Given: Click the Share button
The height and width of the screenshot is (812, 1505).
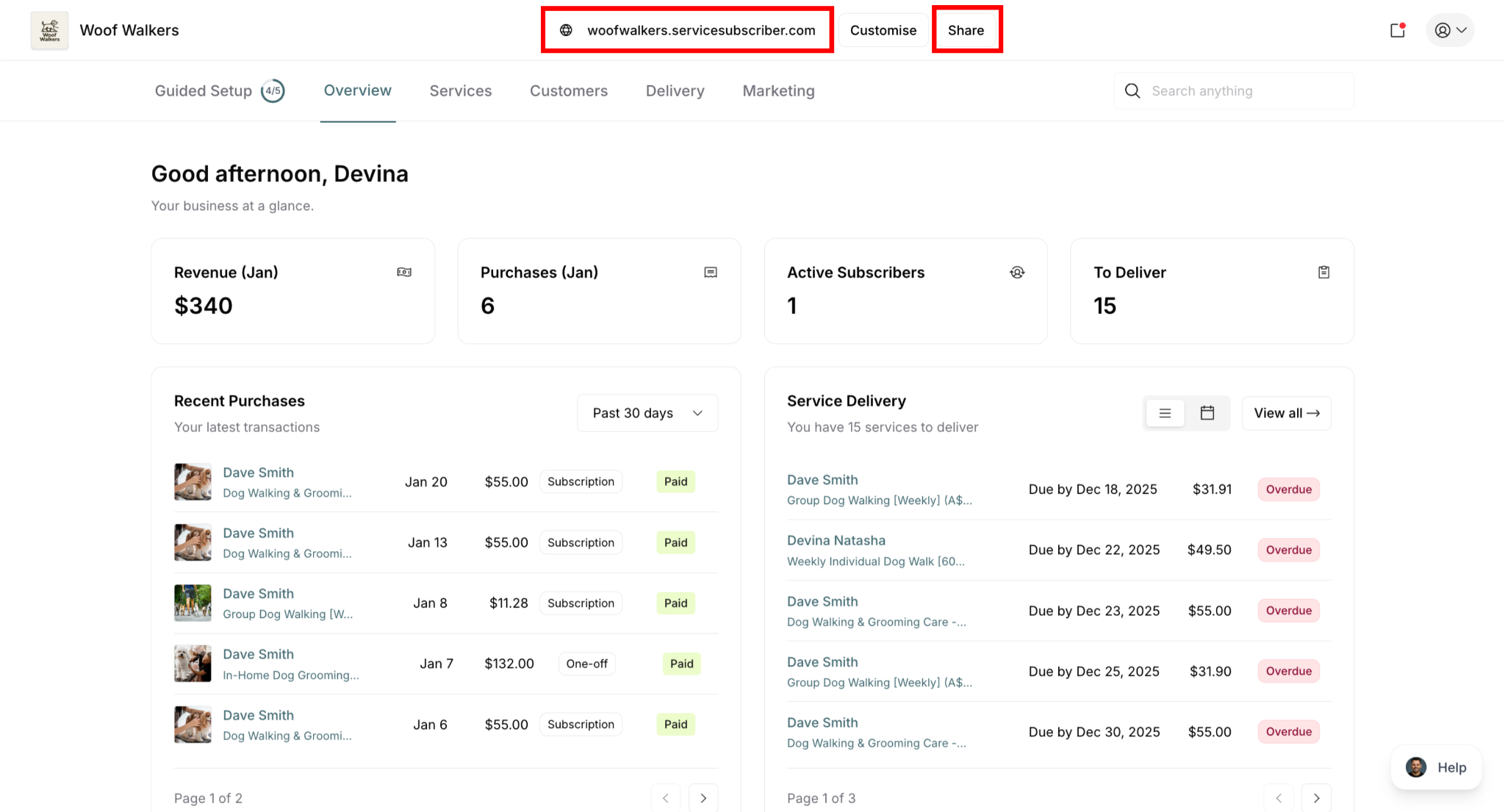Looking at the screenshot, I should [x=966, y=30].
